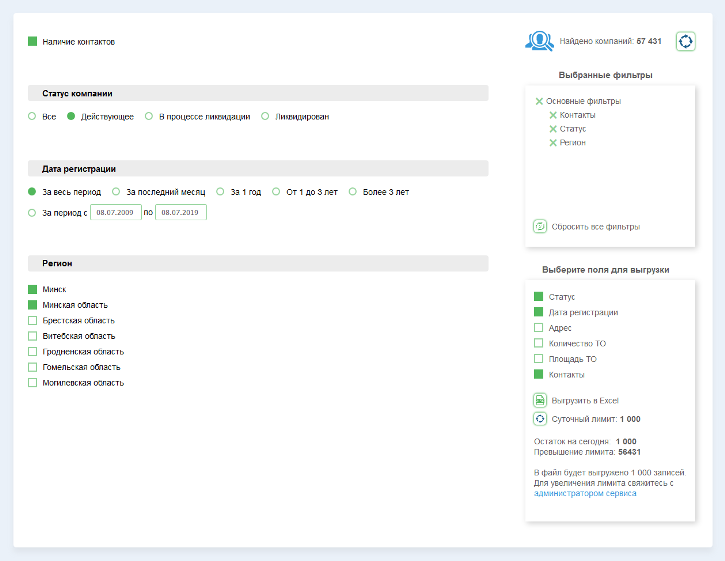This screenshot has width=725, height=561.
Task: Click the Сбросить все фильтры reset icon
Action: [x=540, y=227]
